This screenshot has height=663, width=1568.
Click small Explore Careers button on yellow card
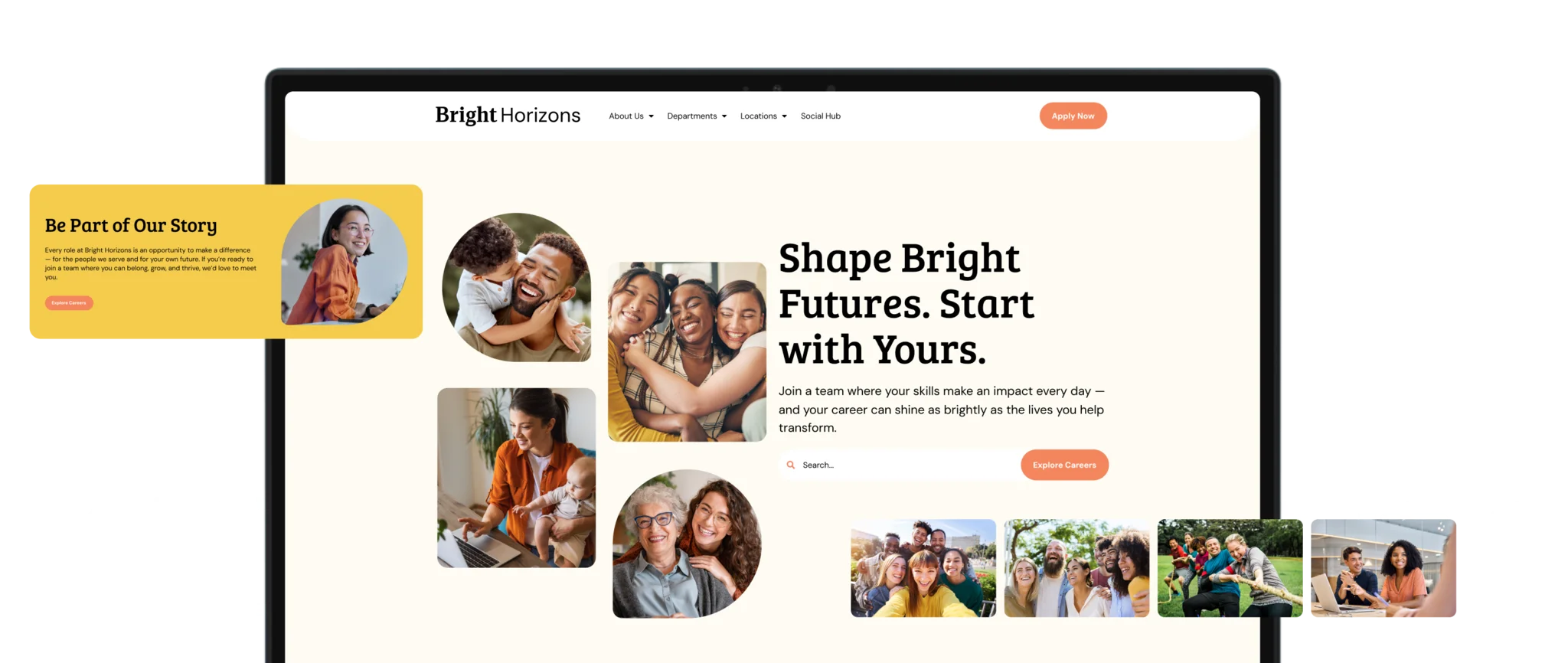point(69,303)
